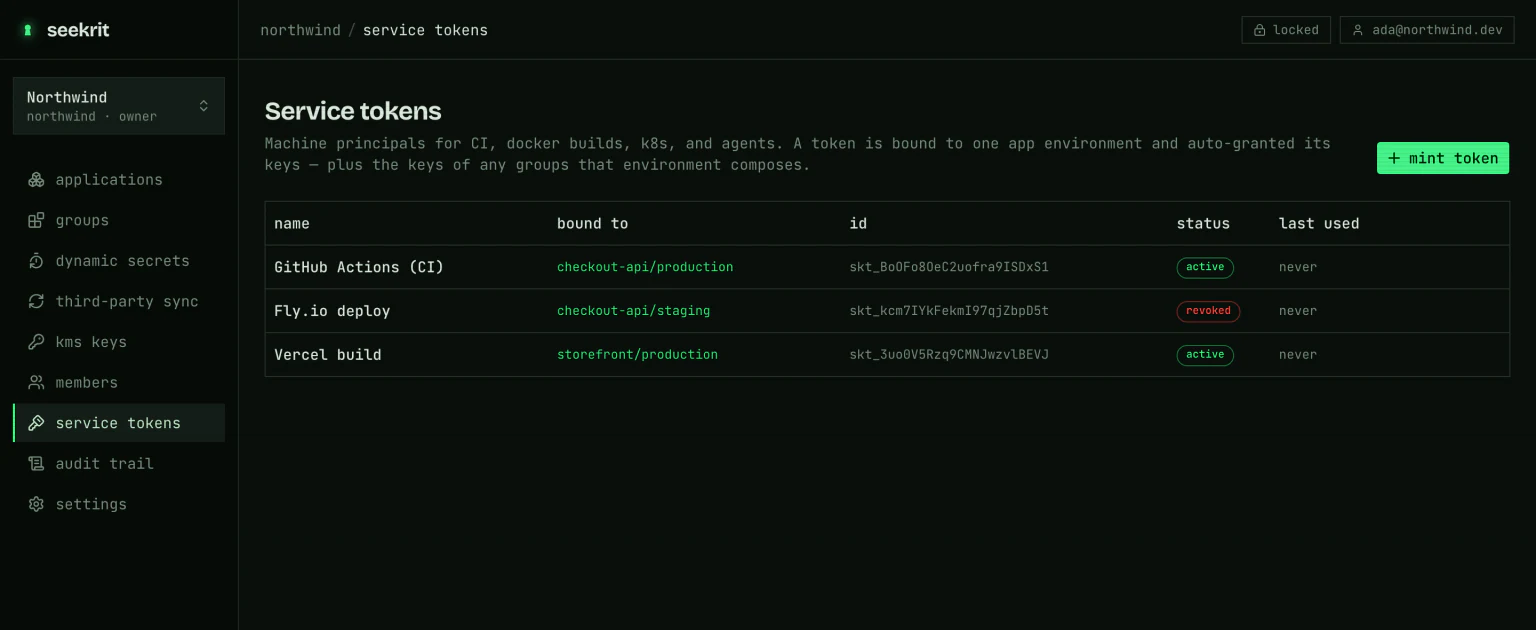Open the checkout-api/production binding link
The width and height of the screenshot is (1536, 630).
[645, 267]
